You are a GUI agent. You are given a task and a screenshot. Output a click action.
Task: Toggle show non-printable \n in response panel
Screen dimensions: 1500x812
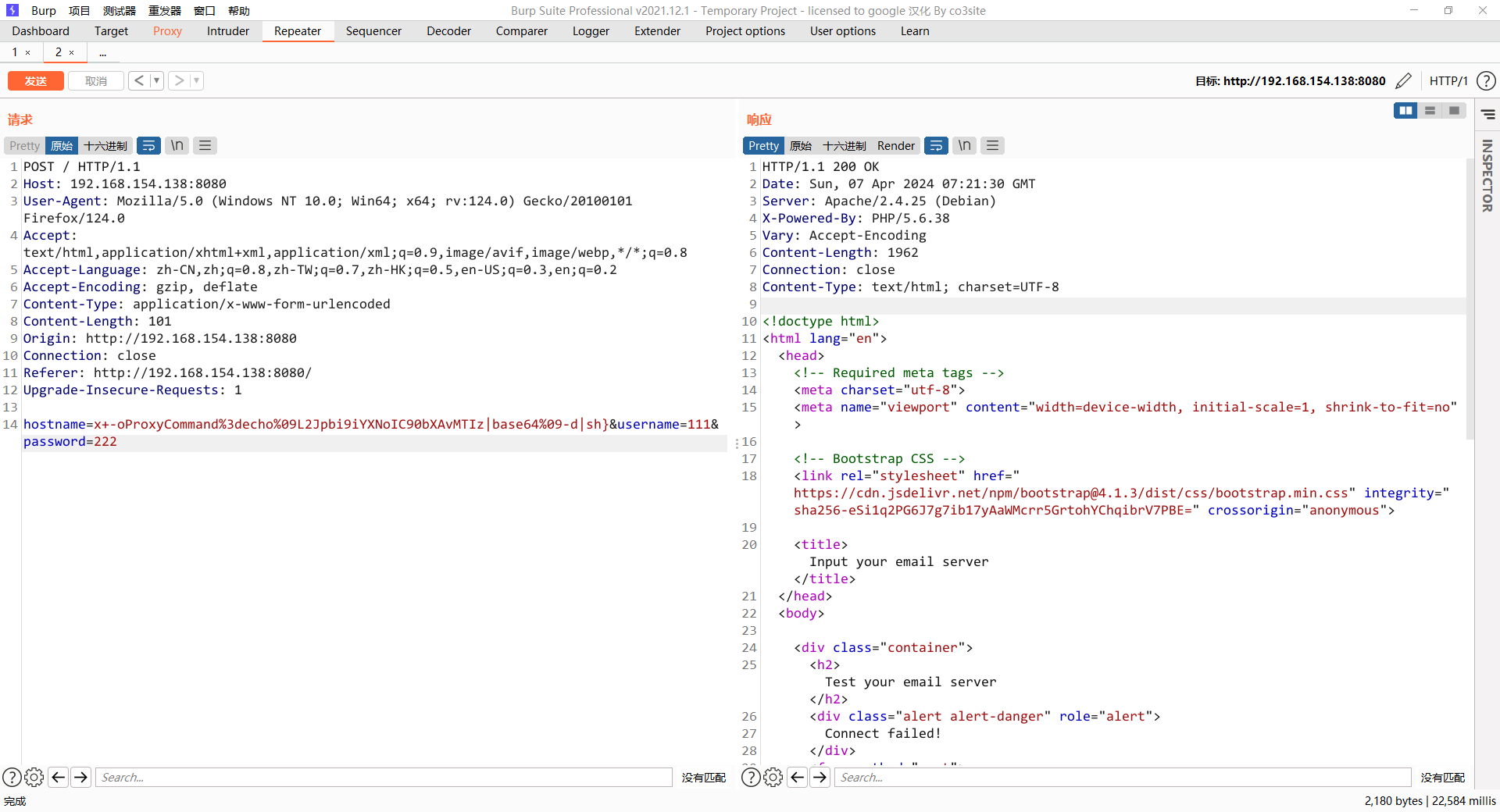[965, 146]
